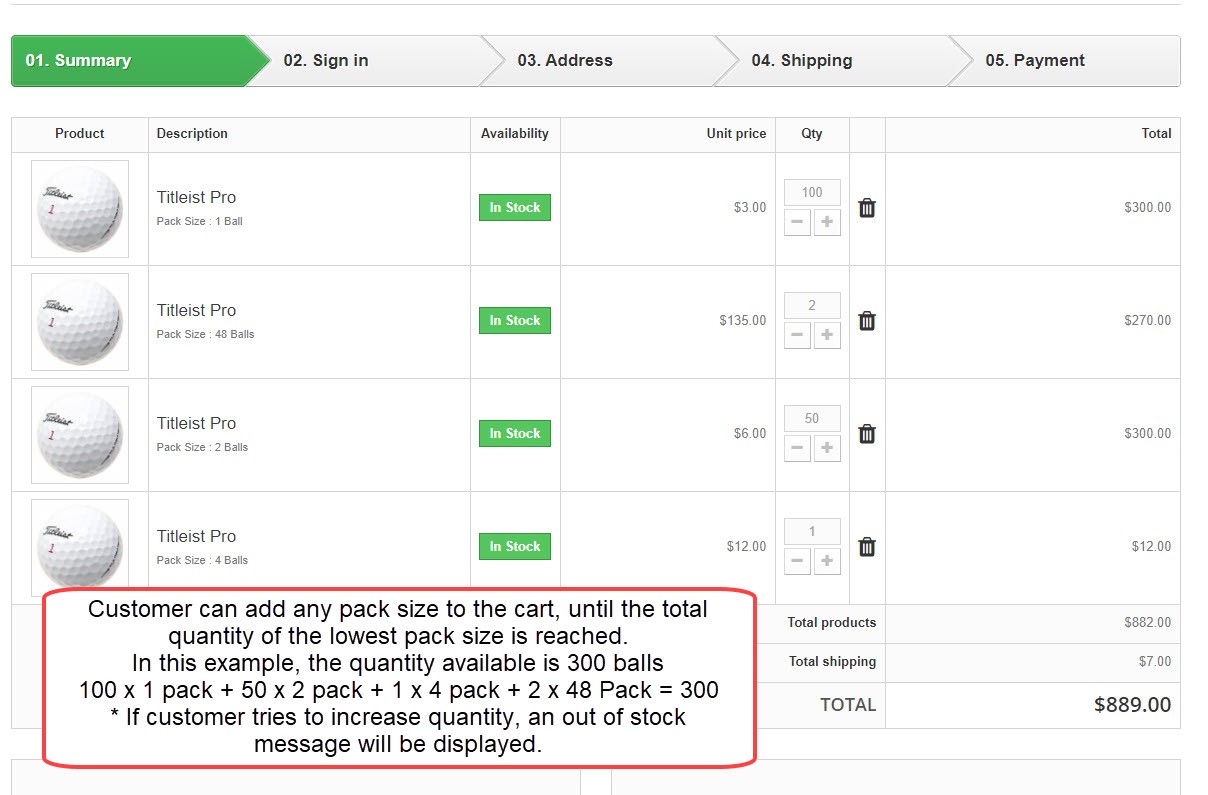Increase the 4 Balls pack quantity
Viewport: 1208px width, 795px height.
click(827, 561)
